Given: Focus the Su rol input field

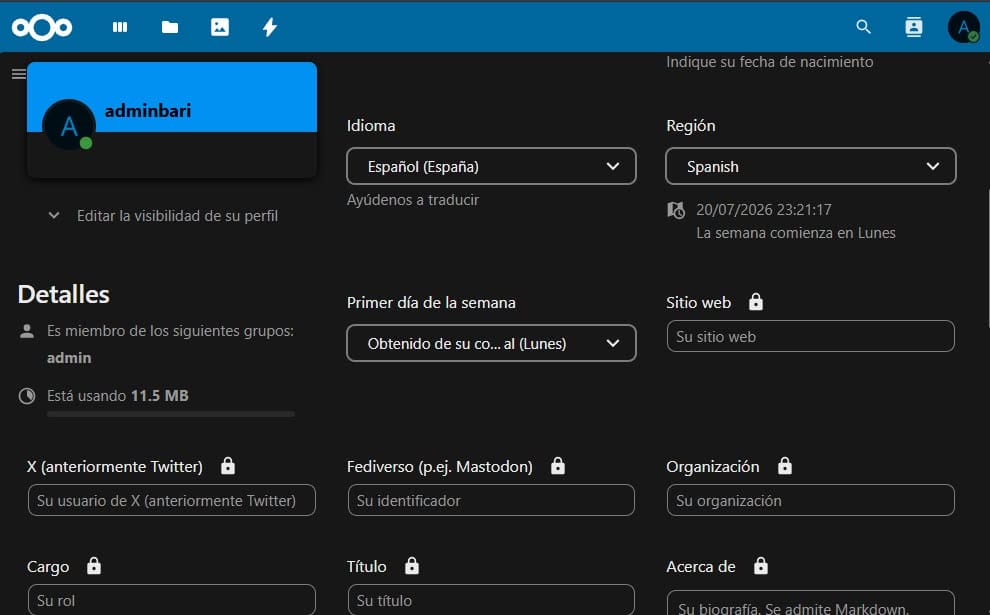Looking at the screenshot, I should (172, 600).
